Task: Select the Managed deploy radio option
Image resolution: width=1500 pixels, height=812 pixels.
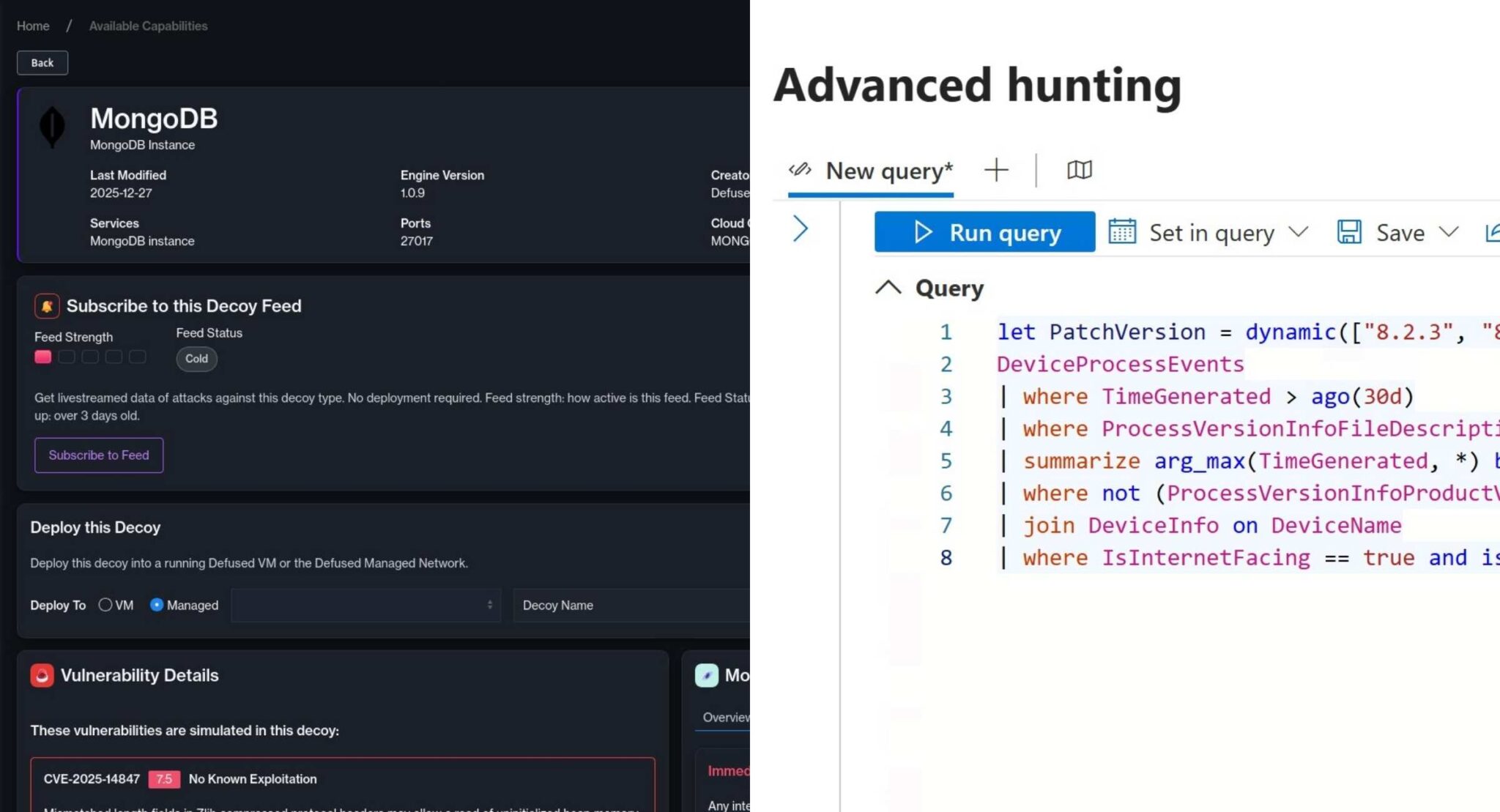Action: coord(156,605)
